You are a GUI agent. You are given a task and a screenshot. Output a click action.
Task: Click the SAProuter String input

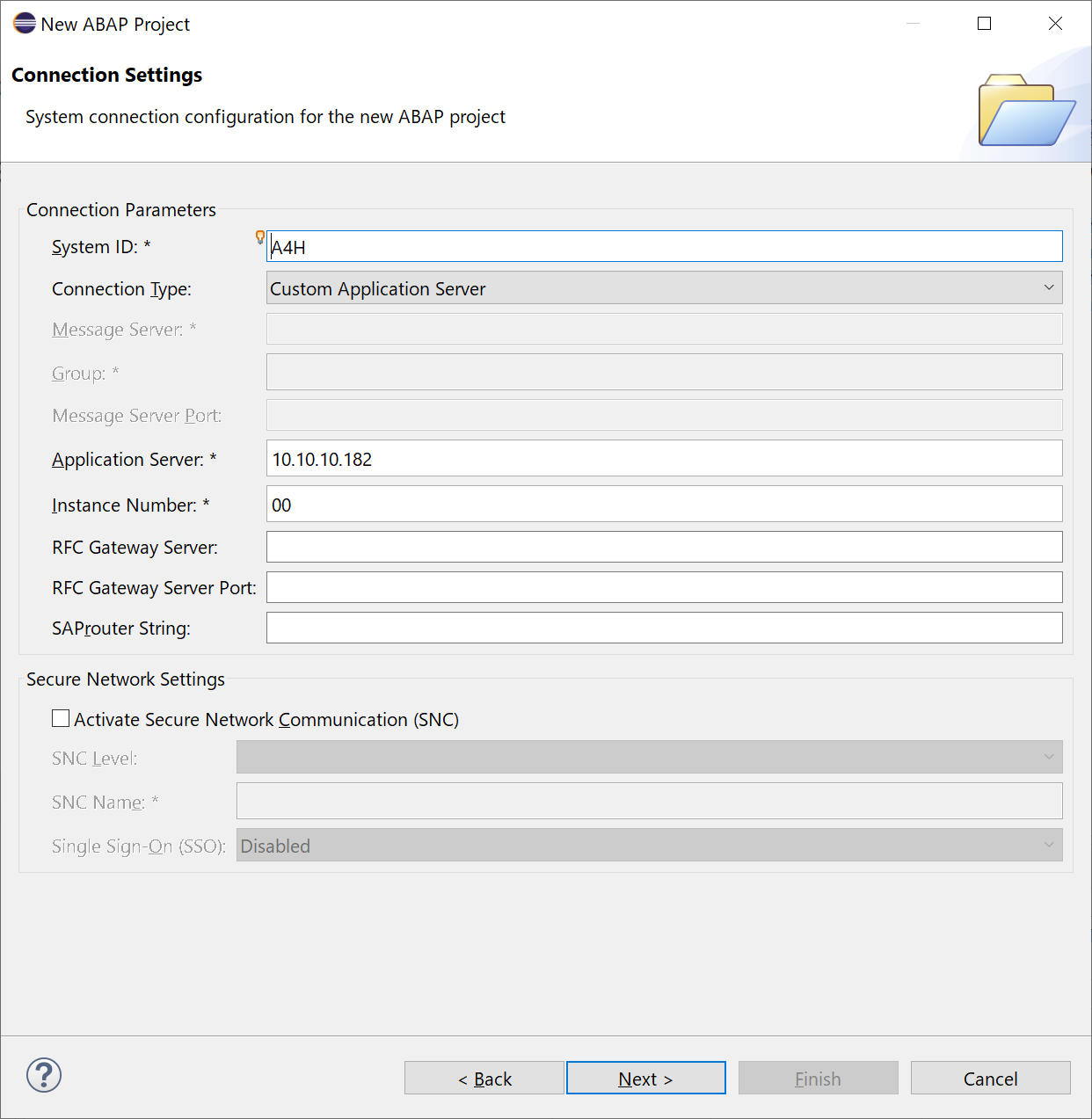coord(664,628)
